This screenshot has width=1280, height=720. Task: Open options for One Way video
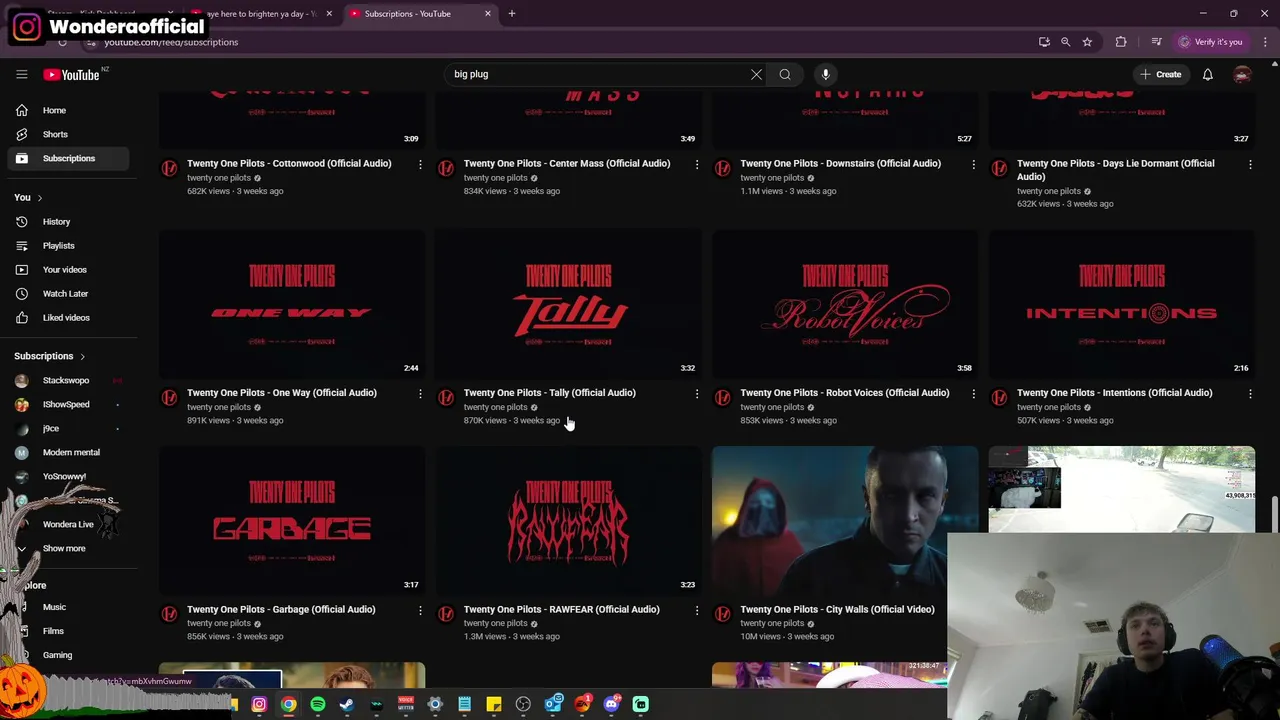(420, 394)
